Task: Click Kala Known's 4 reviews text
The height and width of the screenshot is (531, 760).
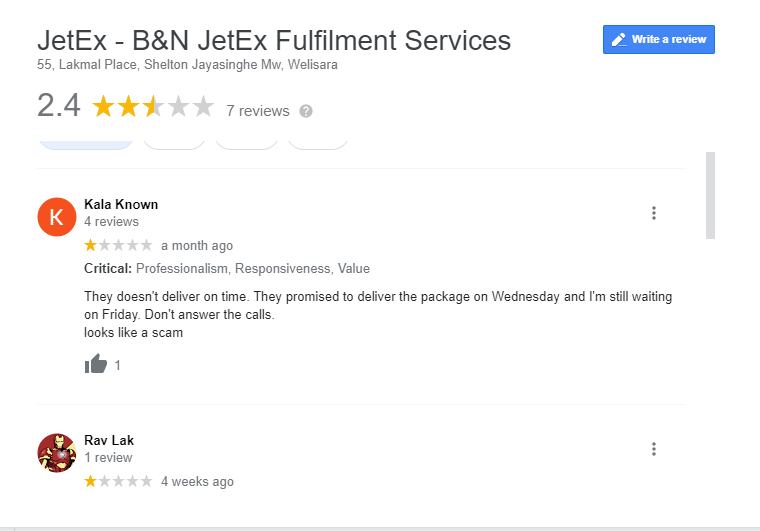Action: click(111, 221)
